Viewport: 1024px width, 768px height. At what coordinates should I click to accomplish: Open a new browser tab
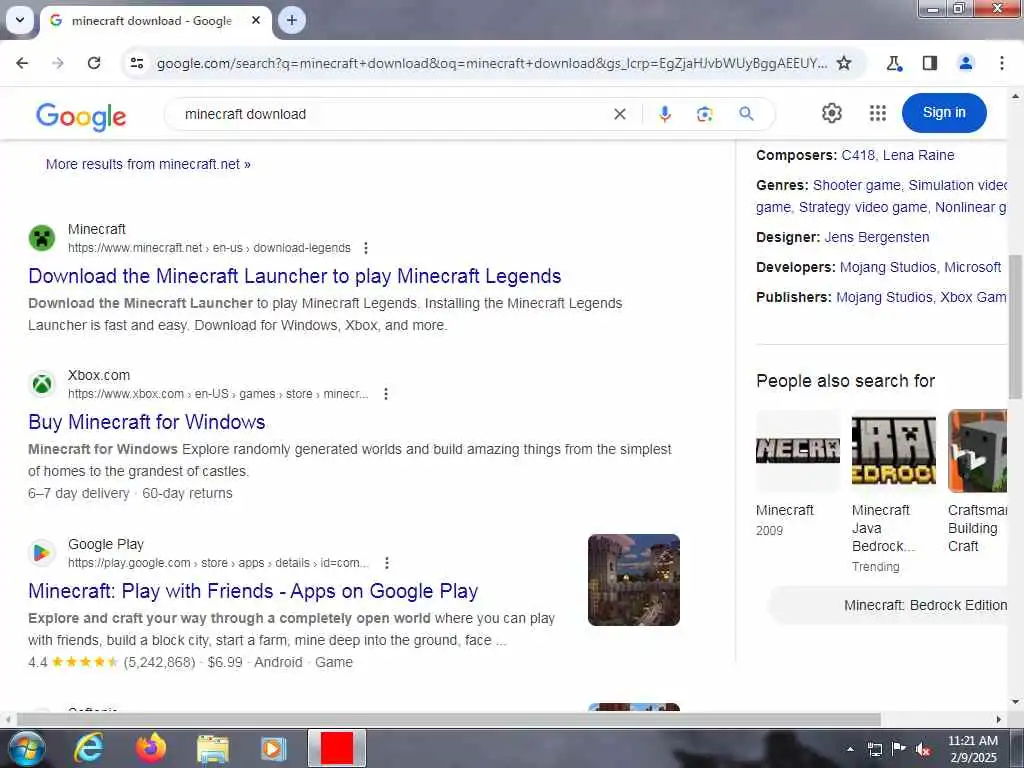click(x=292, y=20)
